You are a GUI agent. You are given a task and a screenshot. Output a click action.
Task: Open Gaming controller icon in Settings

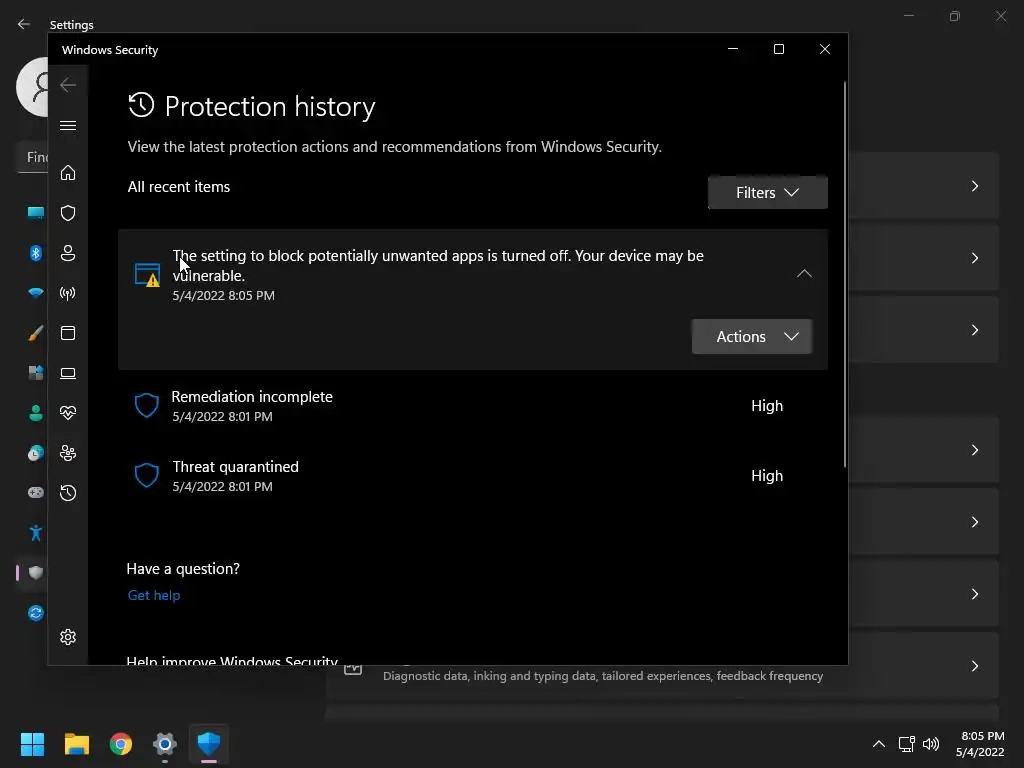tap(35, 492)
